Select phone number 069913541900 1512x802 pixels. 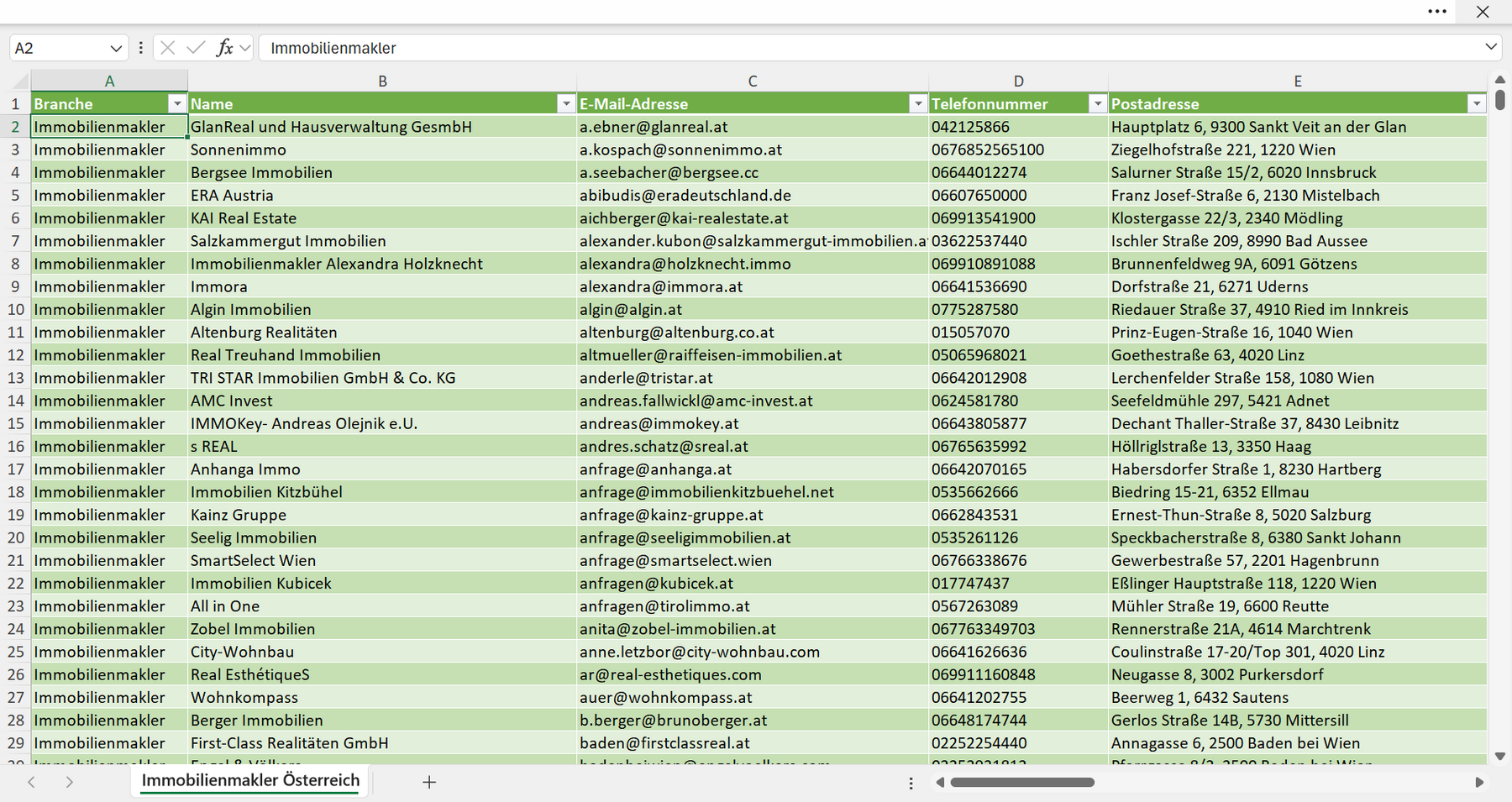1018,218
